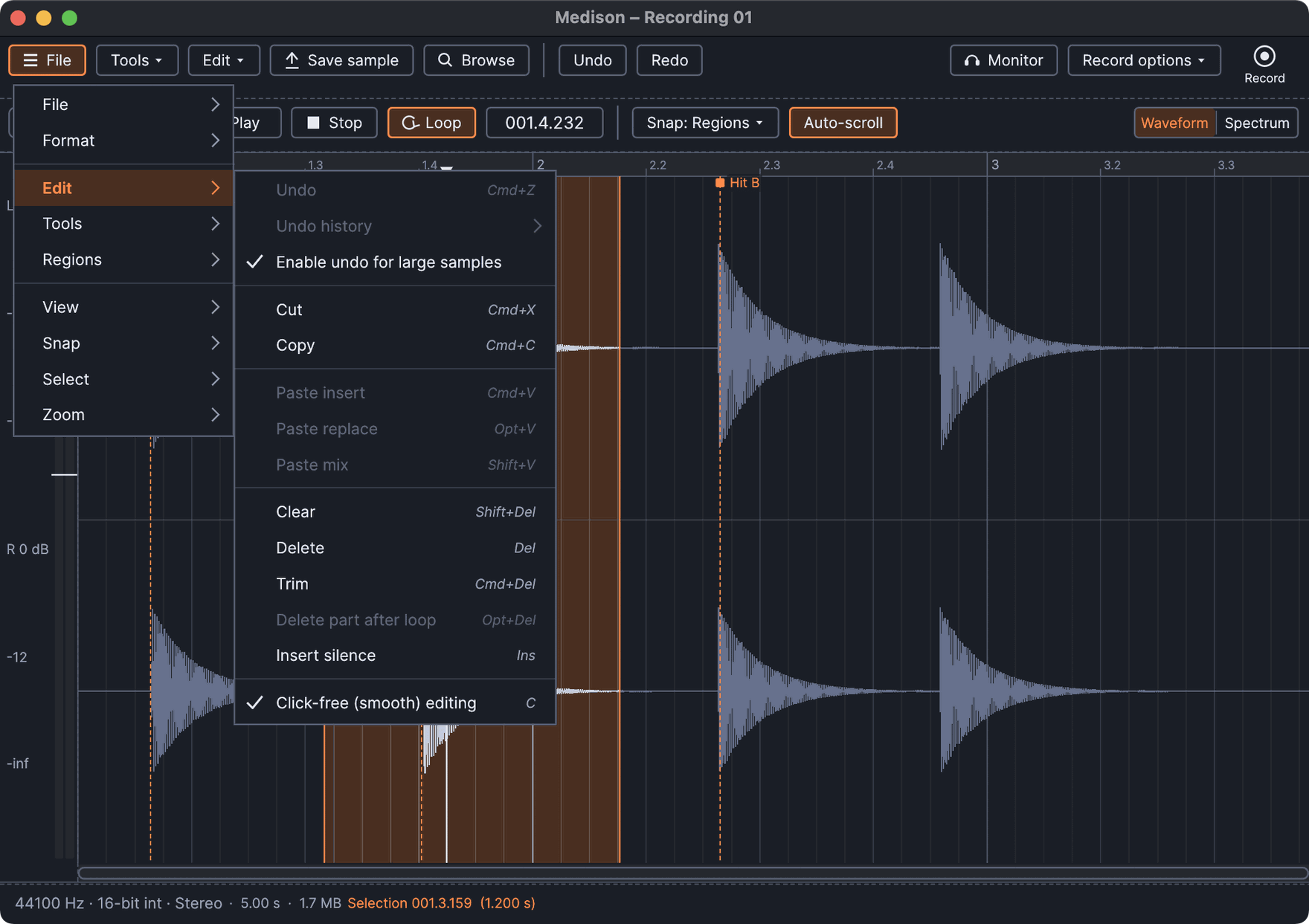Choose Clear from the Edit submenu
This screenshot has width=1309, height=924.
coord(395,512)
